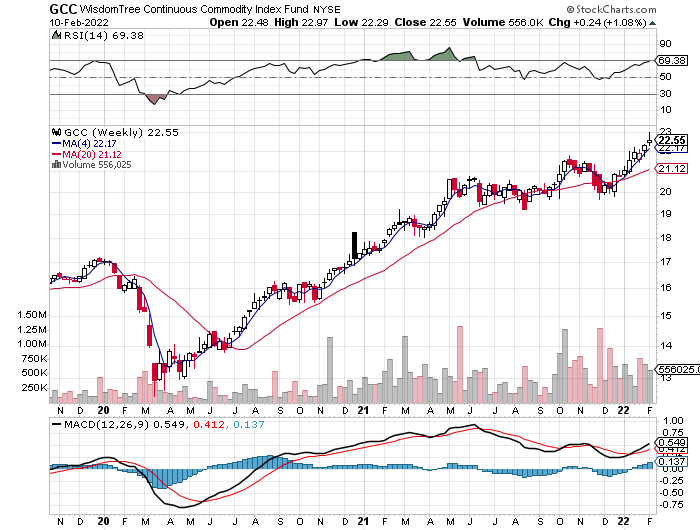Click the 17 price axis label
This screenshot has width=700, height=530.
665,262
